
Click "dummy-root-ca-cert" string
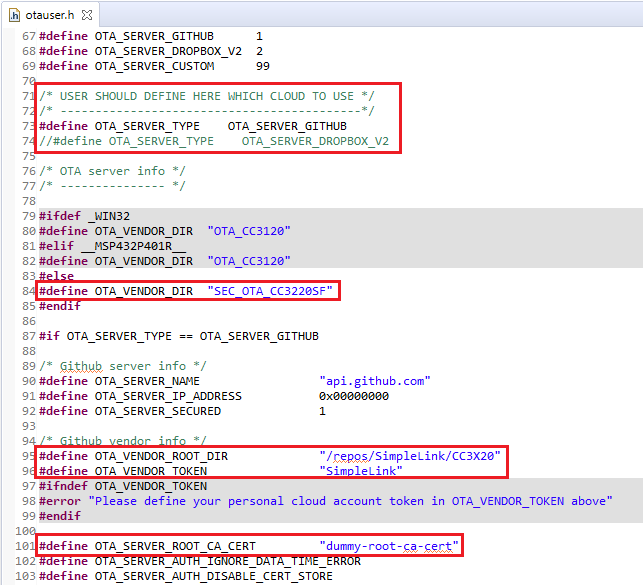coord(389,546)
